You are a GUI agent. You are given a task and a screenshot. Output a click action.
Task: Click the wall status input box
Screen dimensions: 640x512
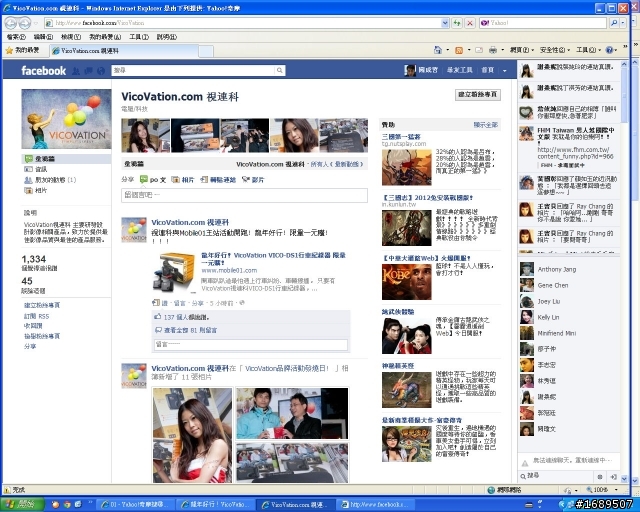click(244, 195)
